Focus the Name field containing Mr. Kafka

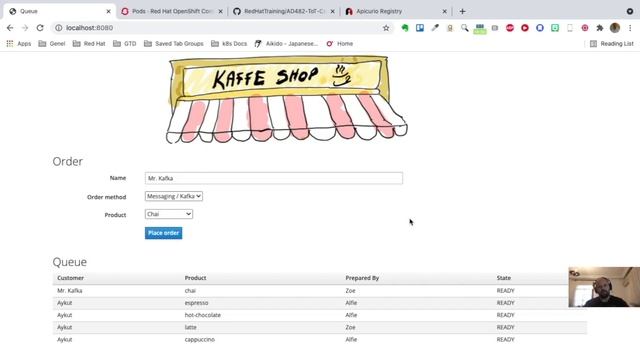point(273,178)
